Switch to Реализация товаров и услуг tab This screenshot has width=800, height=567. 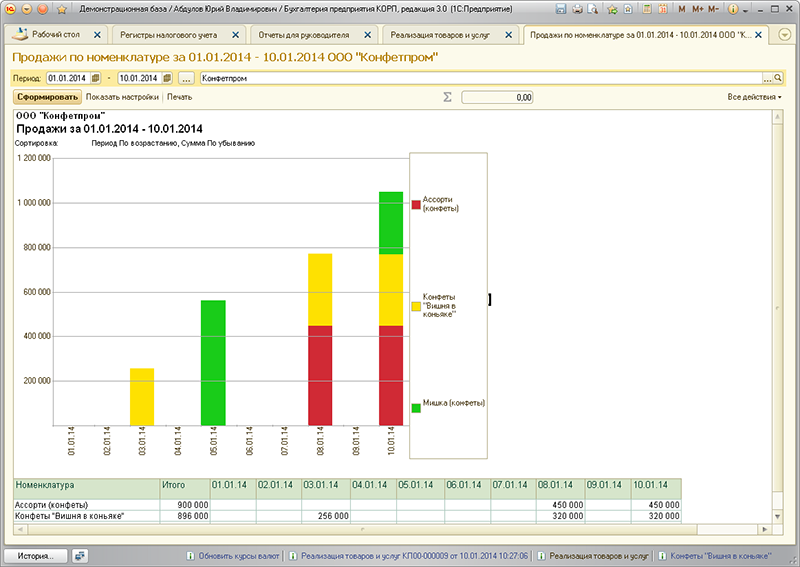[440, 35]
